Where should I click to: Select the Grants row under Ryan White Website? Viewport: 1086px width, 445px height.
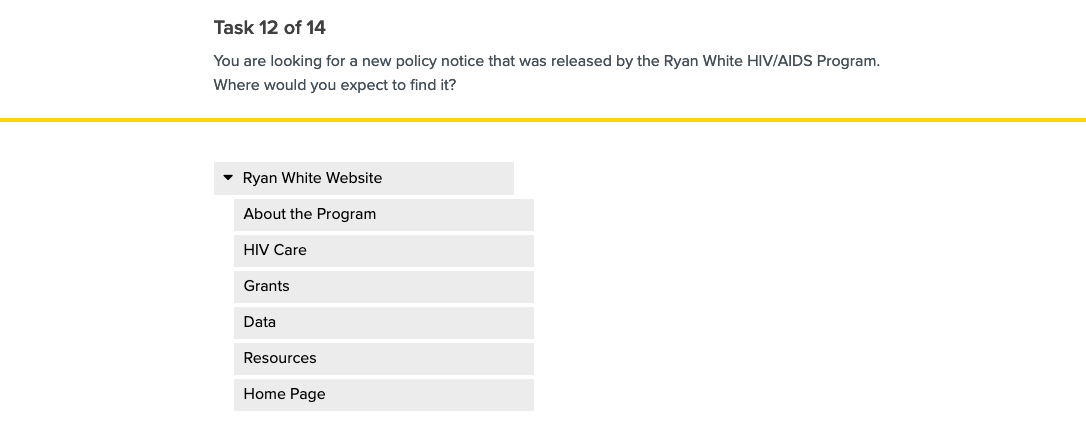pyautogui.click(x=383, y=286)
